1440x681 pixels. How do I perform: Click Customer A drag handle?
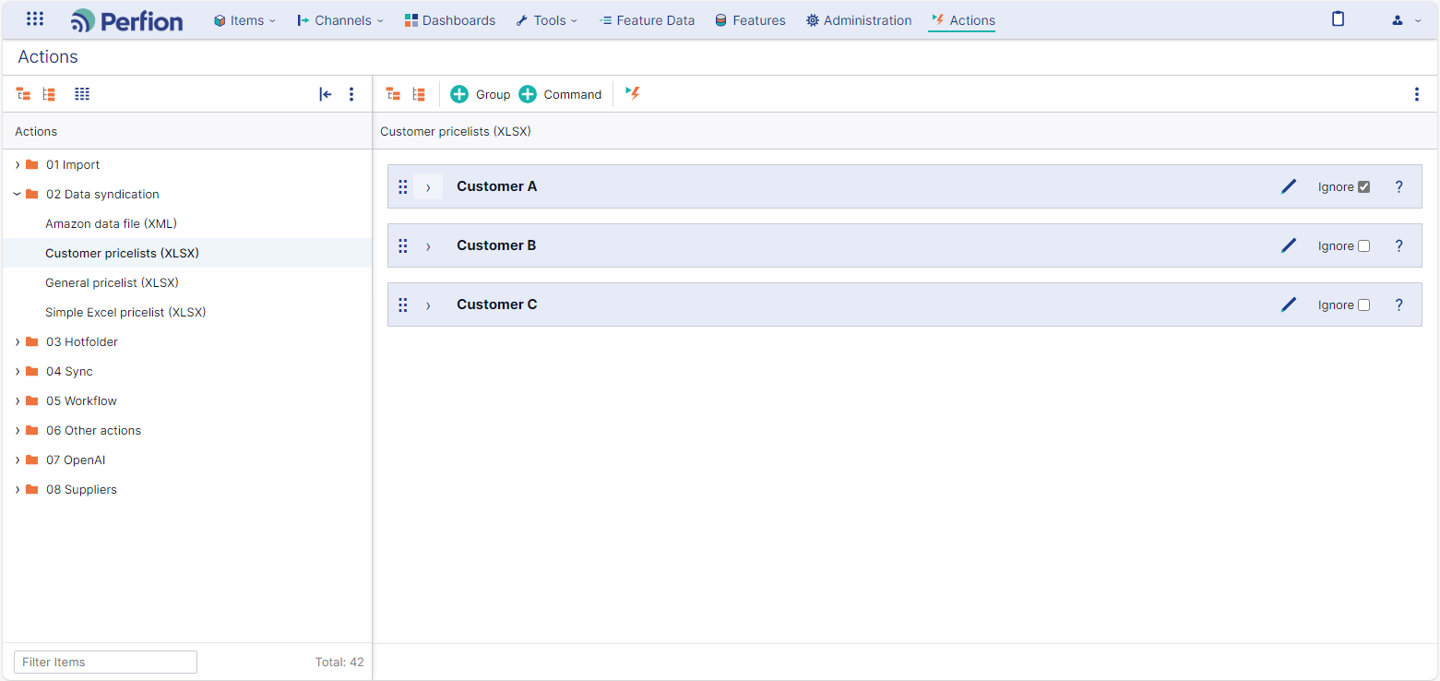click(x=403, y=187)
